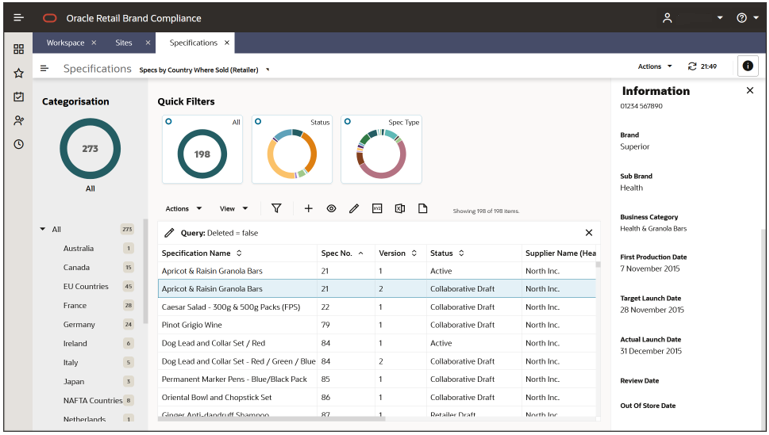Toggle the information panel icon
The height and width of the screenshot is (435, 769).
pyautogui.click(x=747, y=66)
